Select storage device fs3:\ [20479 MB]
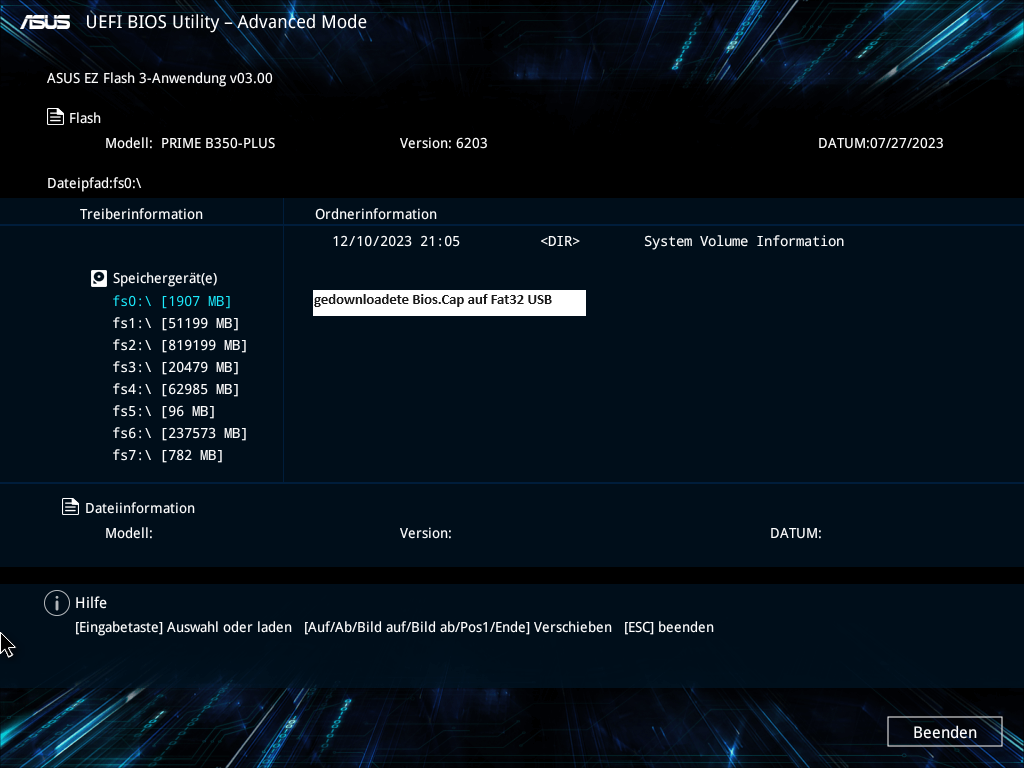The width and height of the screenshot is (1024, 768). click(x=176, y=368)
